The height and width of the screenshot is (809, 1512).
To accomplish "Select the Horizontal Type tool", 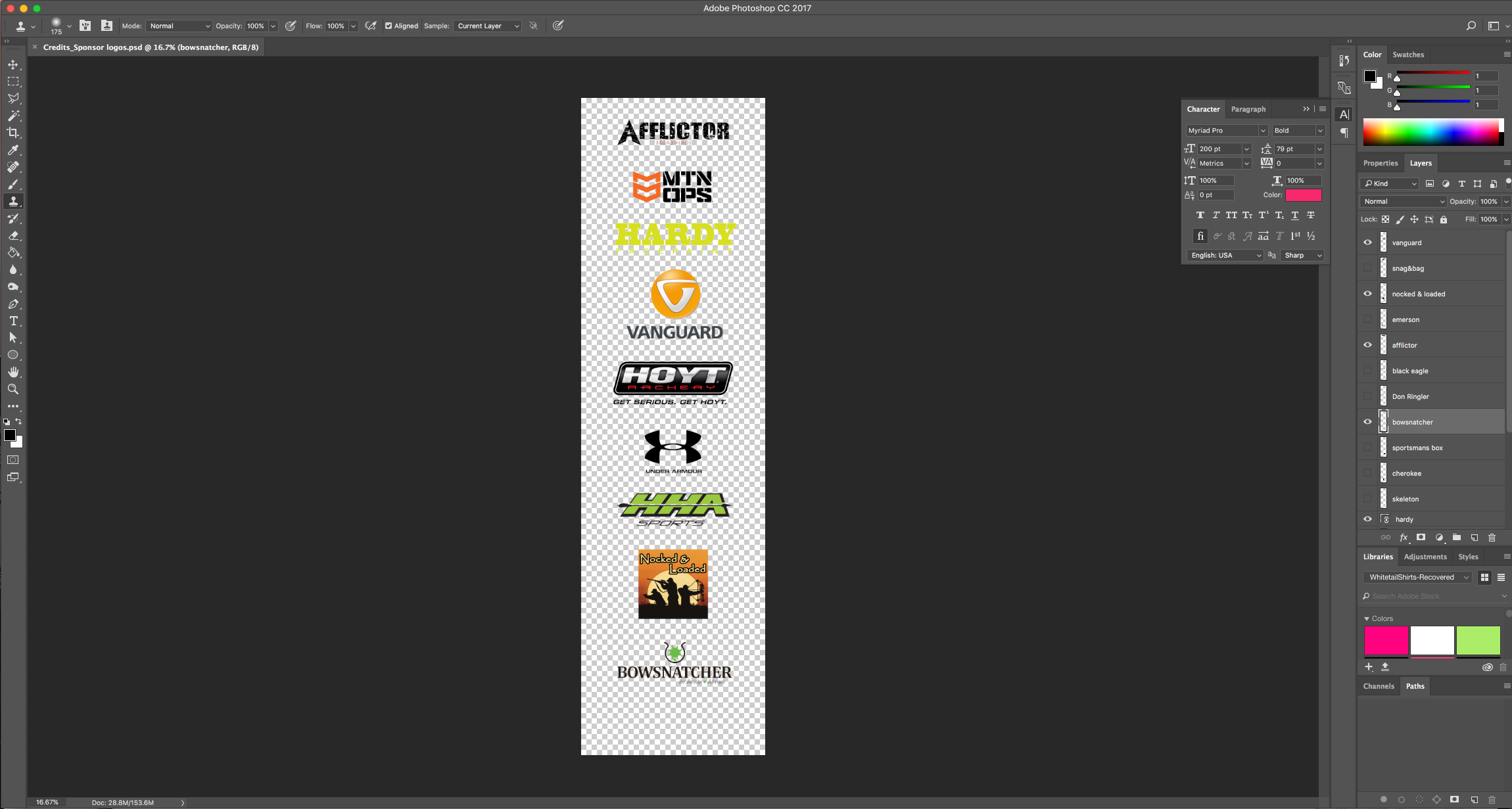I will (13, 321).
